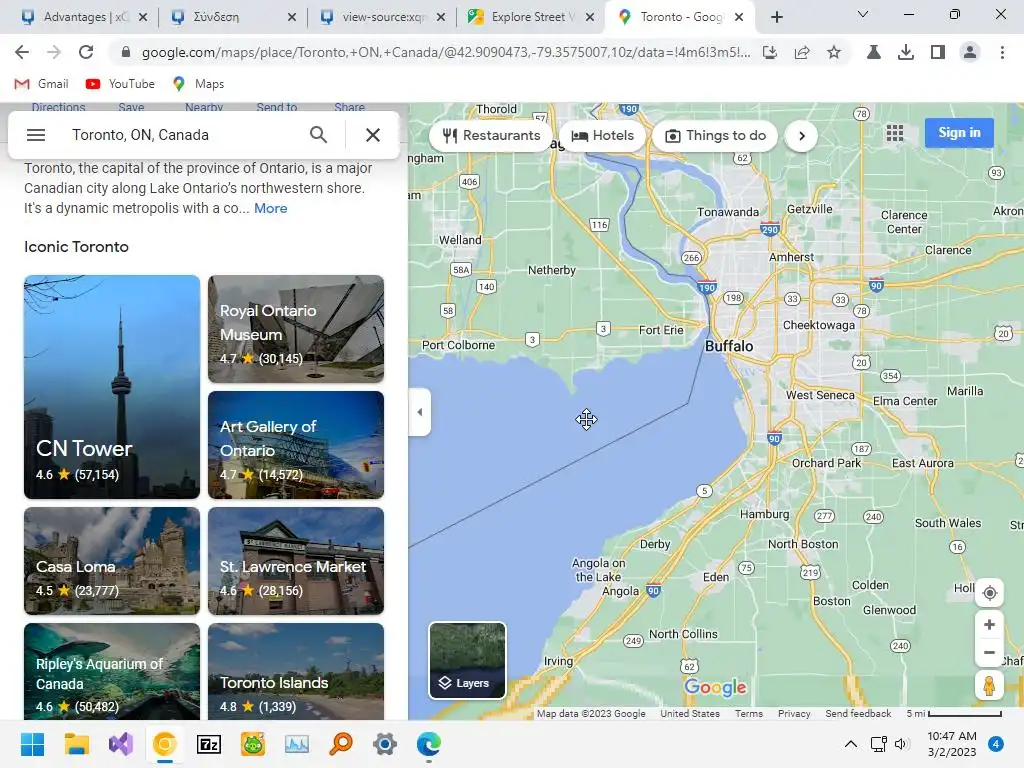Open Visual Studio from taskbar
Image resolution: width=1024 pixels, height=768 pixels.
(x=121, y=744)
